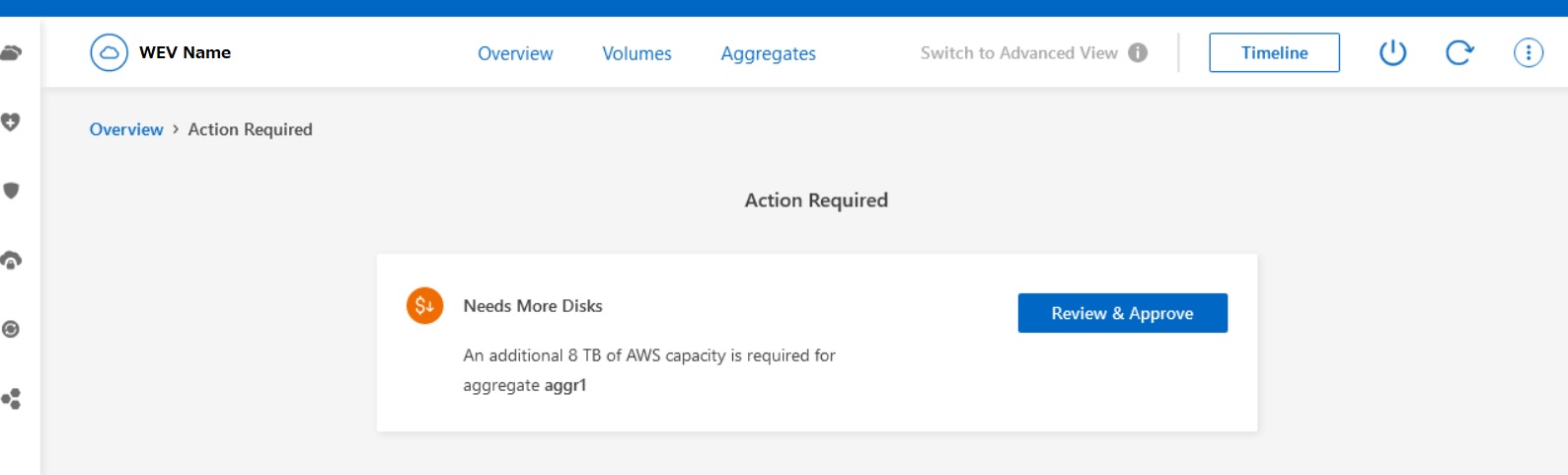
Task: Open the circular sync icon in sidebar
Action: pyautogui.click(x=11, y=330)
